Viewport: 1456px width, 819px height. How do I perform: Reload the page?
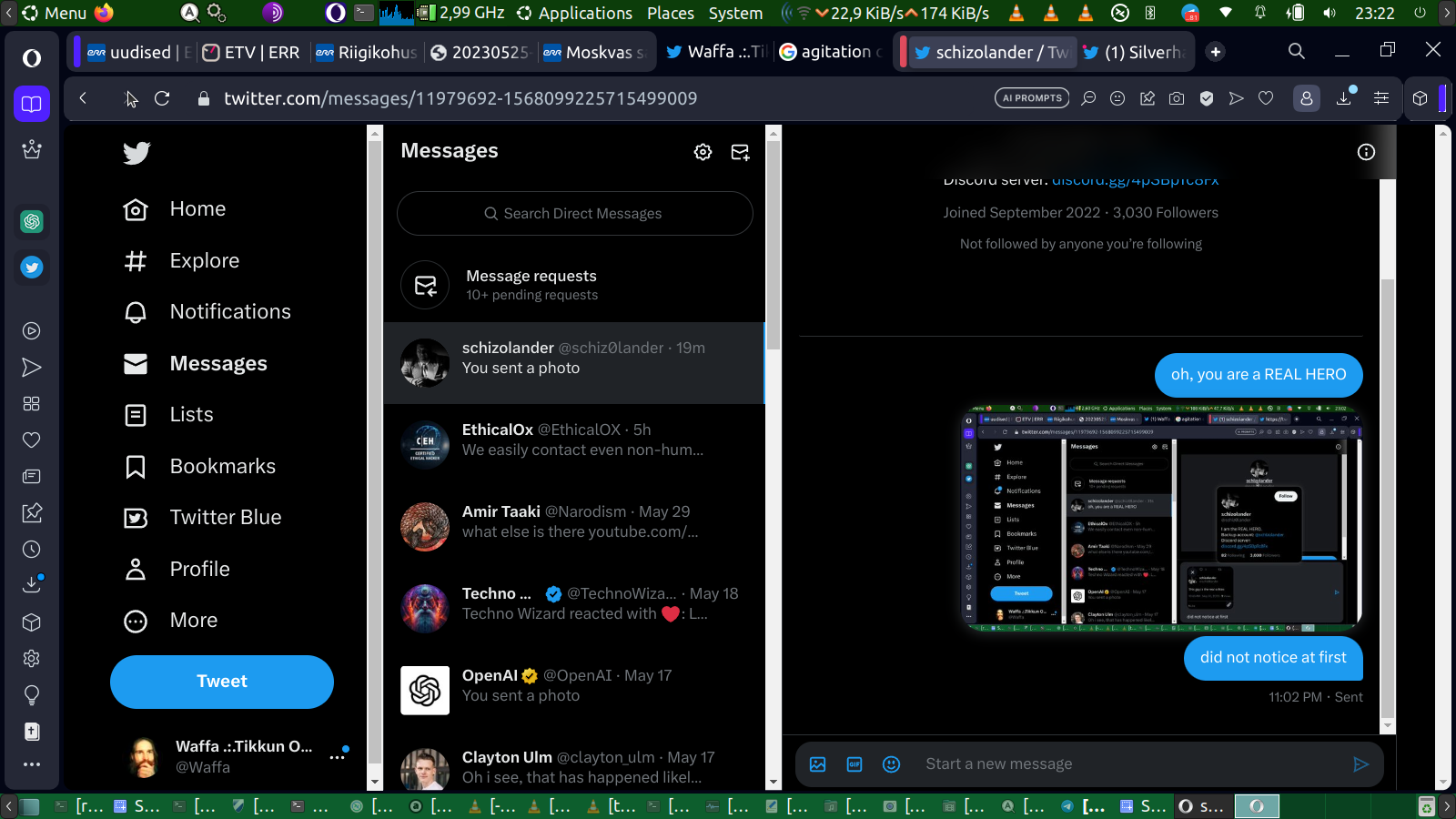click(162, 98)
